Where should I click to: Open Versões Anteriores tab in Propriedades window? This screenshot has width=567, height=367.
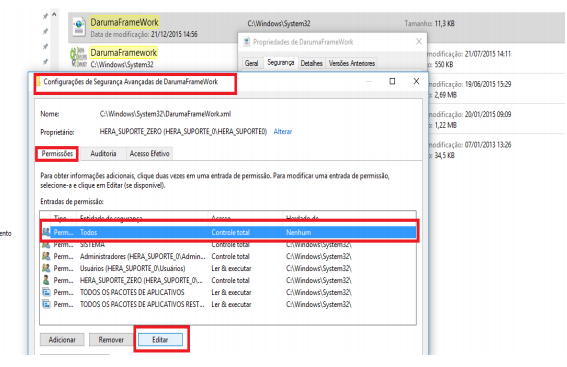pos(351,63)
